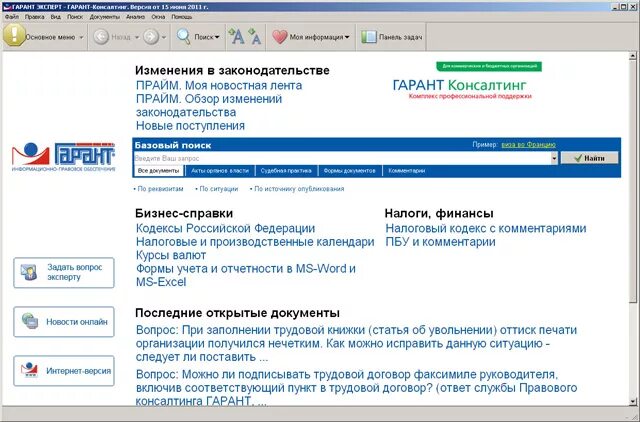Open the Анализ menu
Screen dimensions: 640x422
click(x=136, y=17)
